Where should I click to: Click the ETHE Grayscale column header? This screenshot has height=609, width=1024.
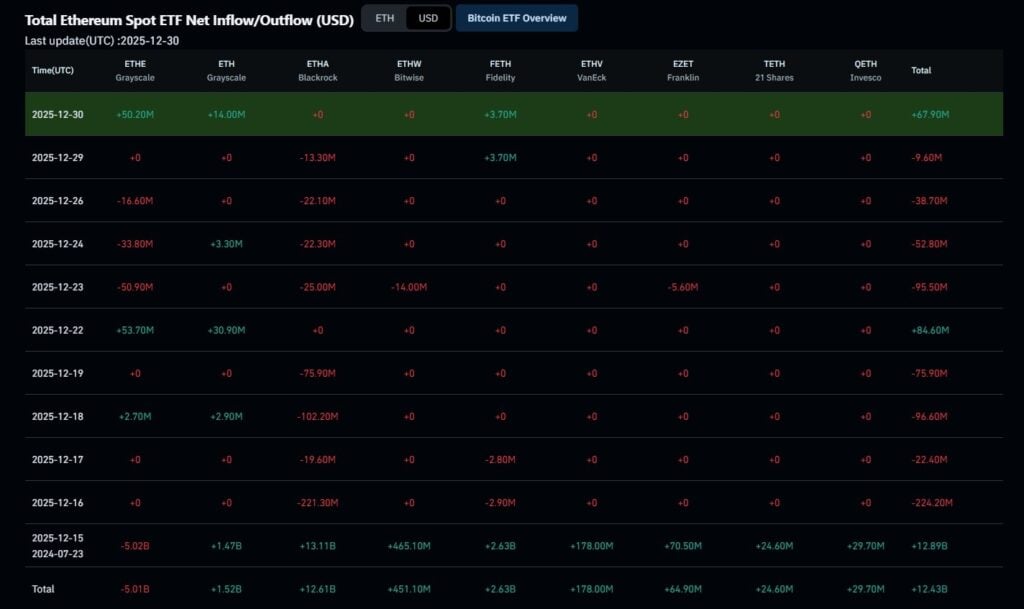tap(135, 70)
